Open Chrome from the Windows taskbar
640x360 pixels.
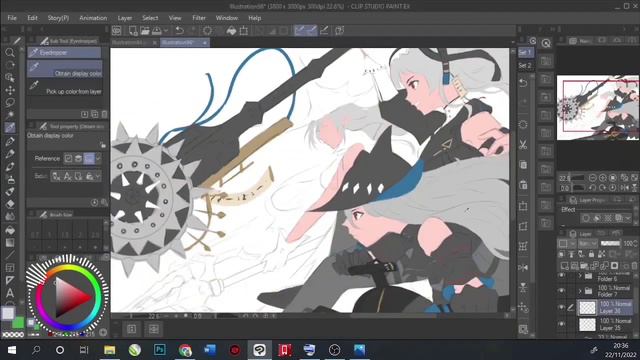185,350
